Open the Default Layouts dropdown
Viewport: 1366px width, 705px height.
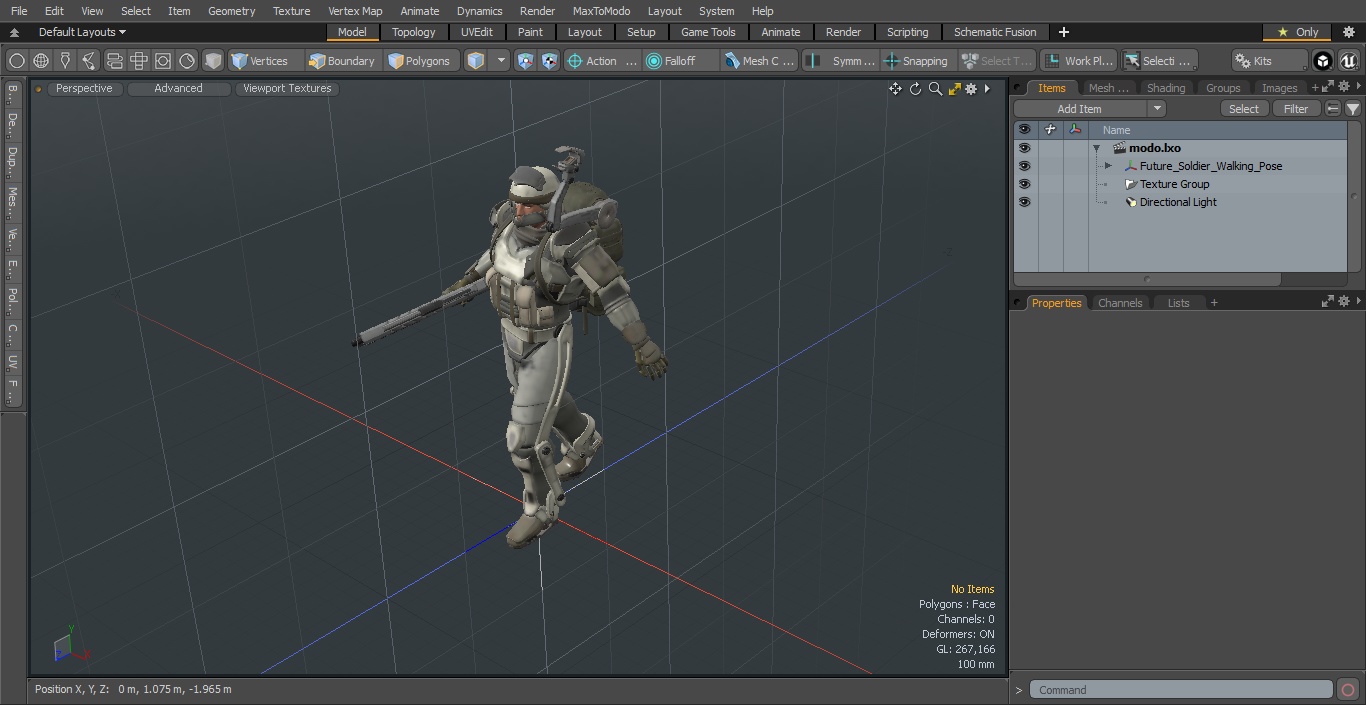click(82, 32)
